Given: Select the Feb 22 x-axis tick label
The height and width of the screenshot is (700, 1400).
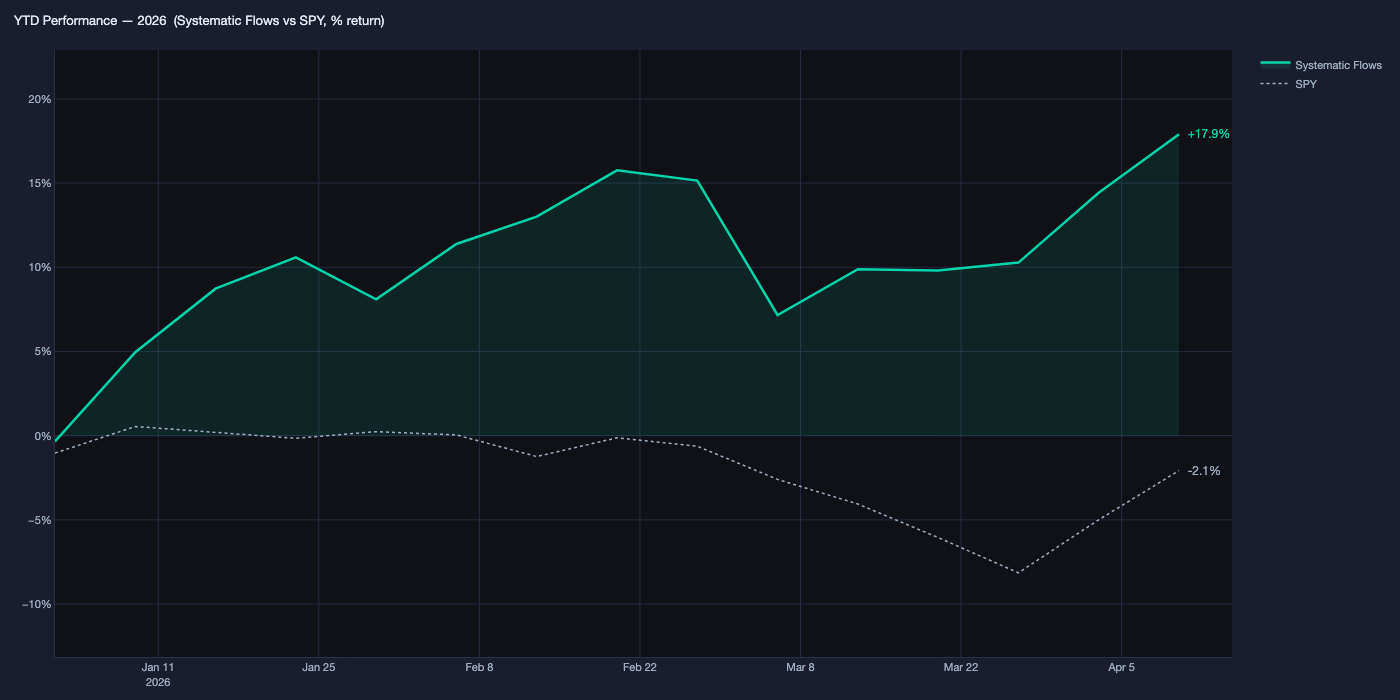Looking at the screenshot, I should (640, 667).
